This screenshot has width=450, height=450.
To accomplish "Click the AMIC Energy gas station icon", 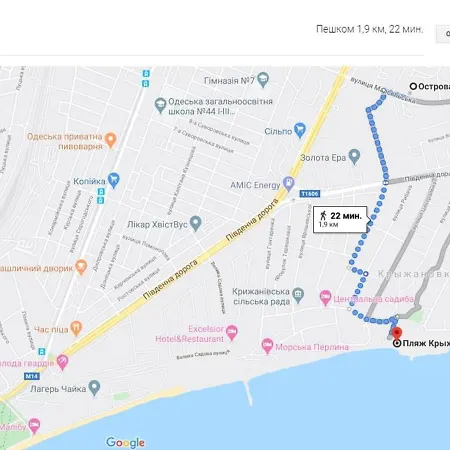I will coord(288,184).
